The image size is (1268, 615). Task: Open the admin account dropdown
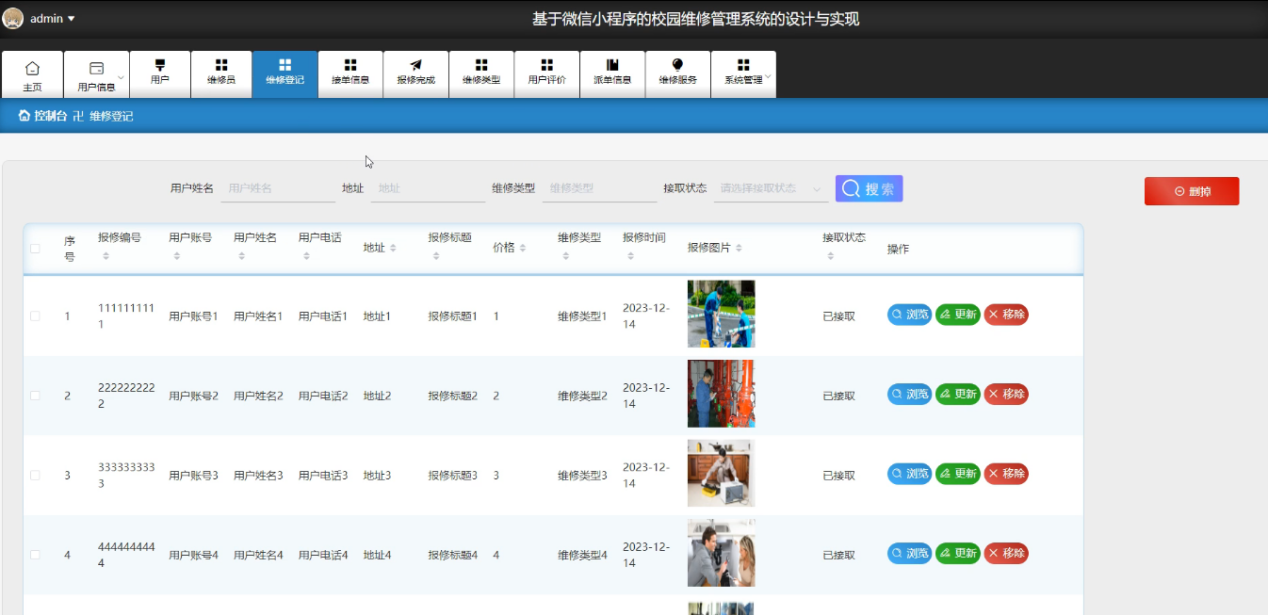tap(53, 18)
